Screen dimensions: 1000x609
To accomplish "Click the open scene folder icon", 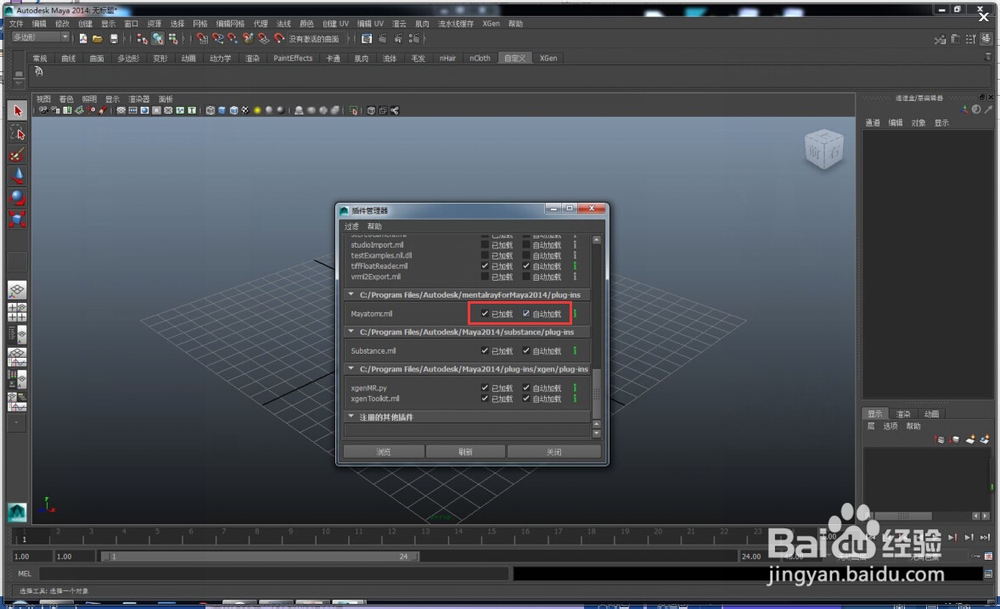I will click(x=98, y=39).
